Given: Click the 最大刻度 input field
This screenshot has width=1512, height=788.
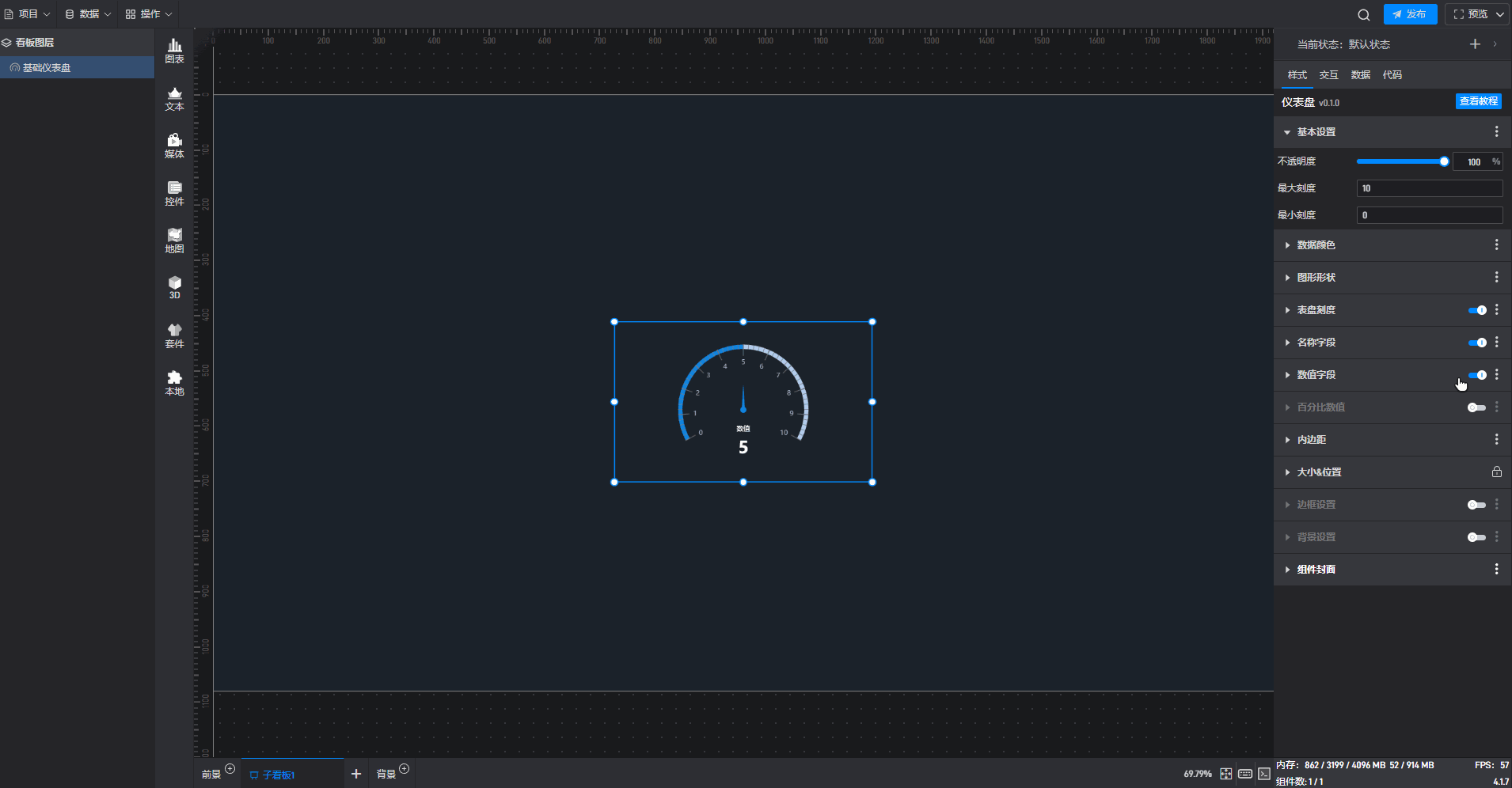Looking at the screenshot, I should [1429, 188].
